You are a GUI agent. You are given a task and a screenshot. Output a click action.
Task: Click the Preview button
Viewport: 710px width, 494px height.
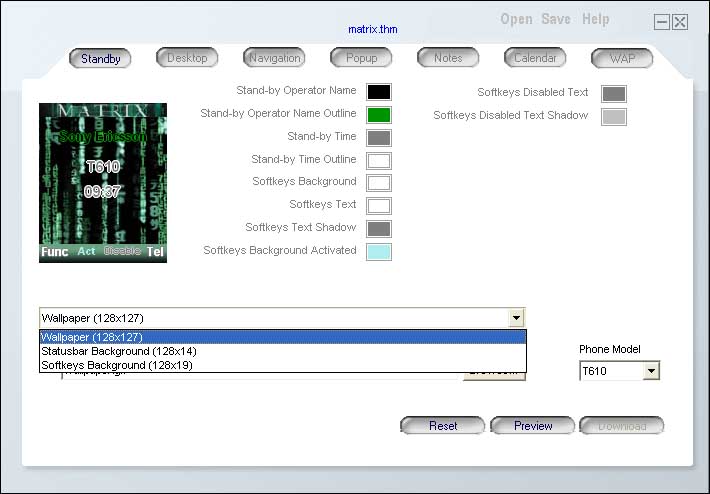[532, 426]
